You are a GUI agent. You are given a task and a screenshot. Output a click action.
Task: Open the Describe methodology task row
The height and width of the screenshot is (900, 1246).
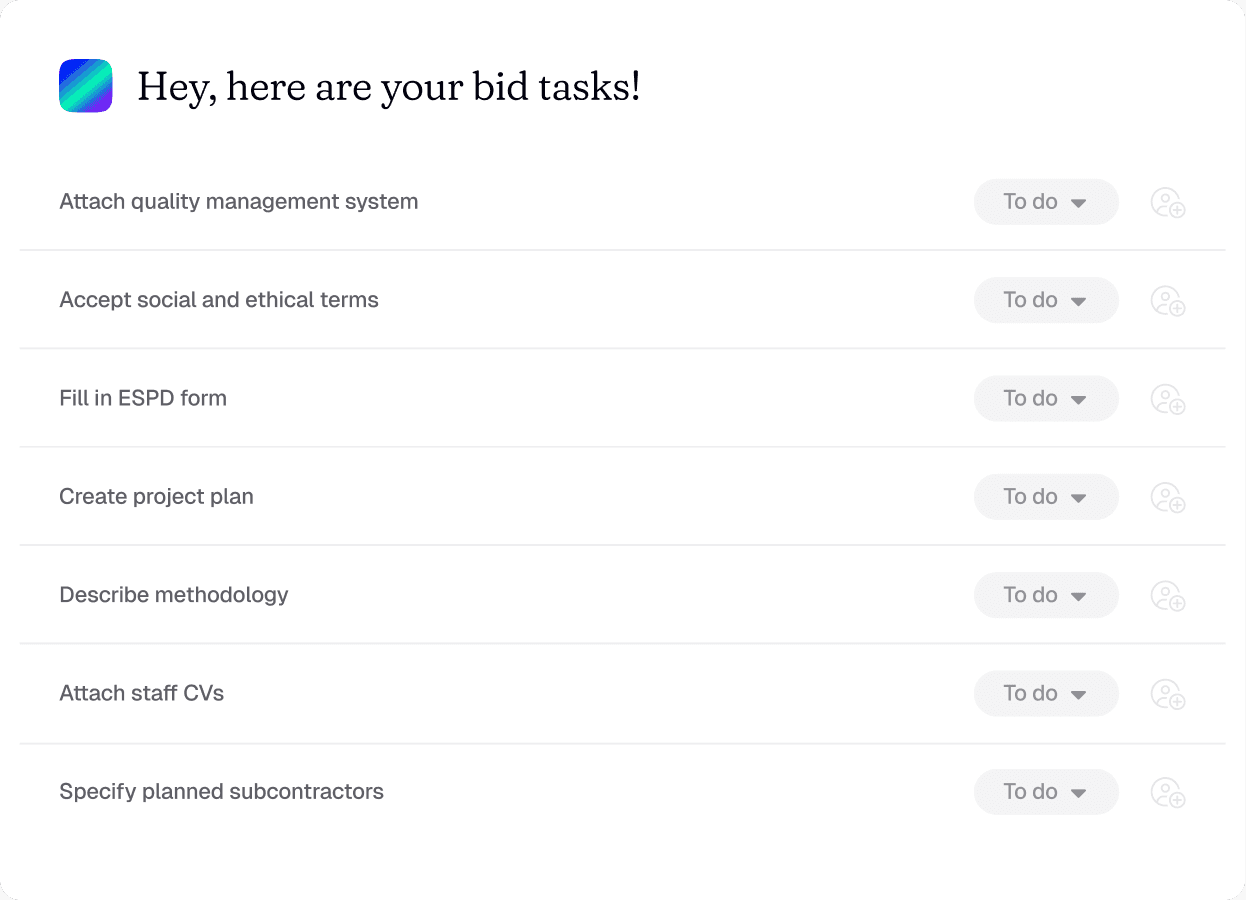pyautogui.click(x=174, y=595)
